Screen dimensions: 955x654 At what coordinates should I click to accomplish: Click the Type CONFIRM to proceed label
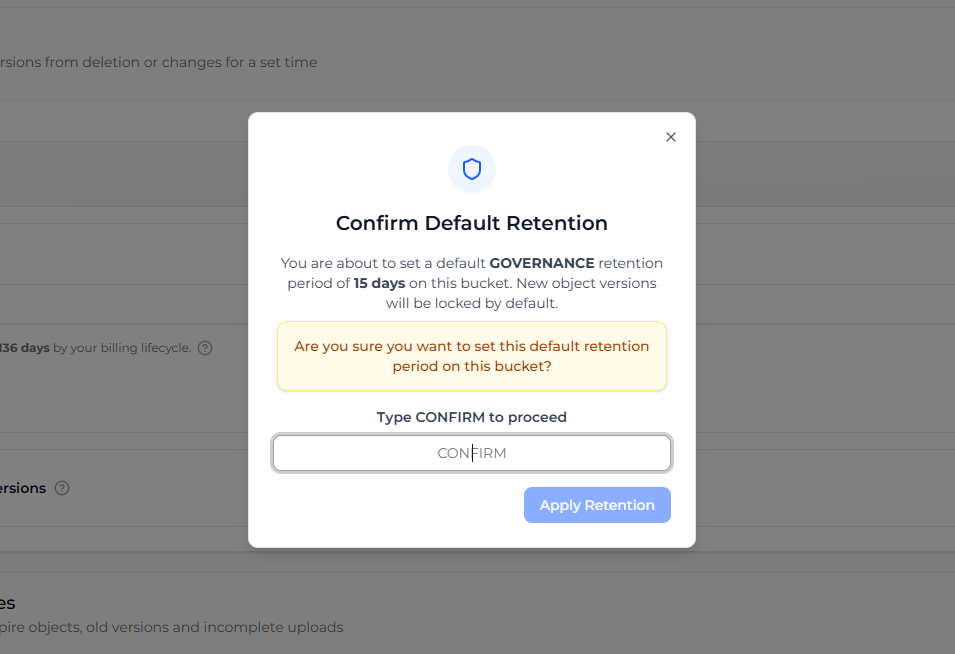pos(471,417)
